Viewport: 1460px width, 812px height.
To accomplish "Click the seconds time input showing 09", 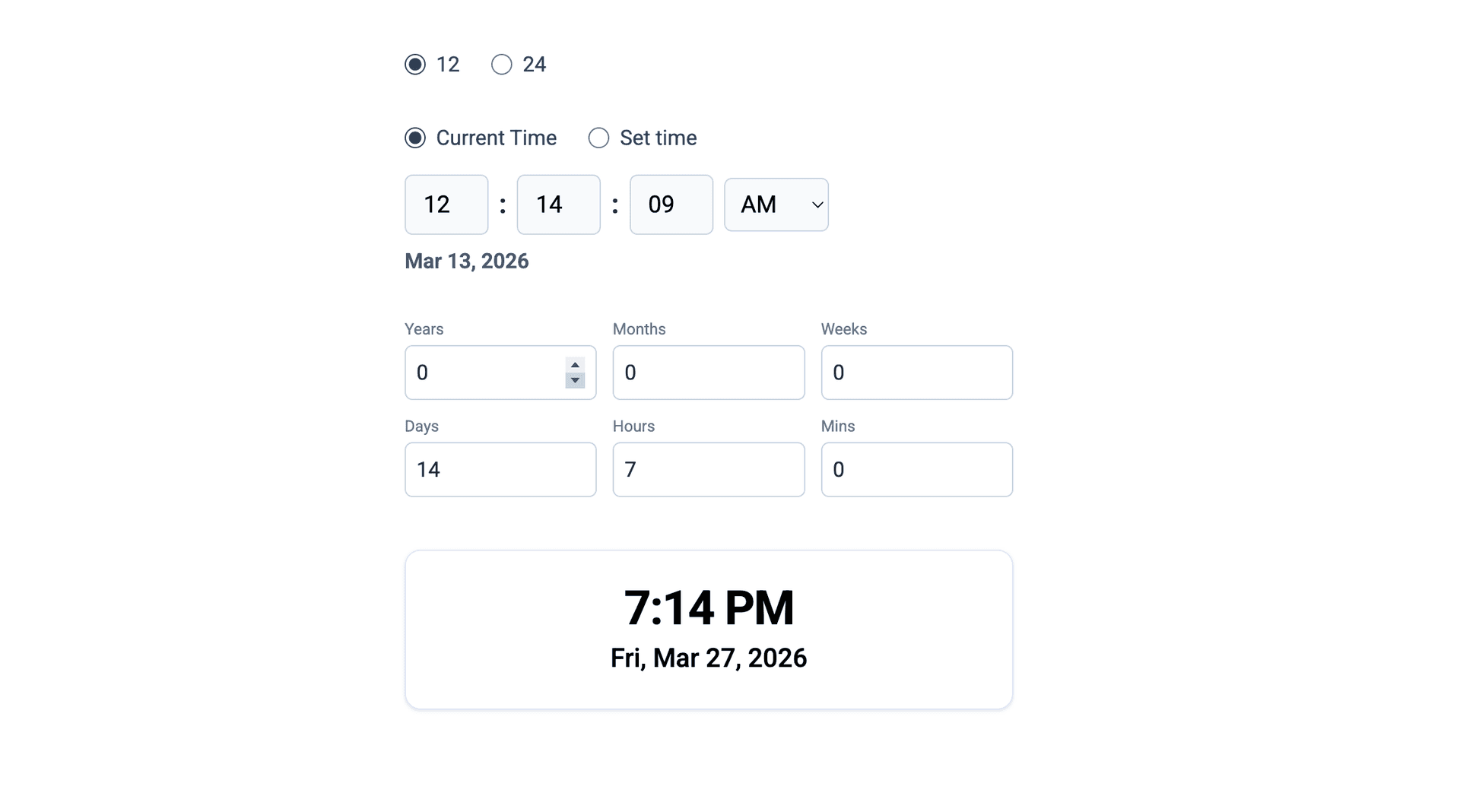I will [671, 205].
